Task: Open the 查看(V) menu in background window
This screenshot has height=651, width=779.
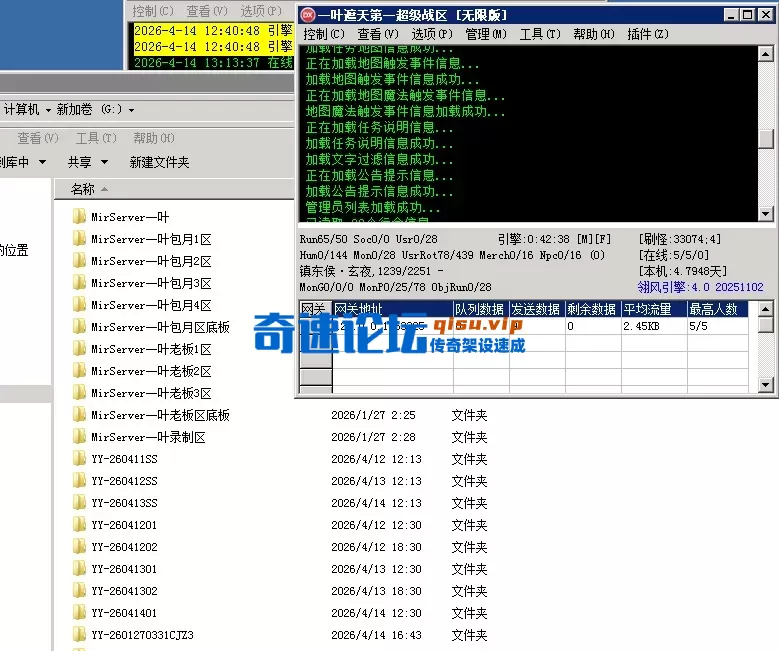Action: point(207,11)
